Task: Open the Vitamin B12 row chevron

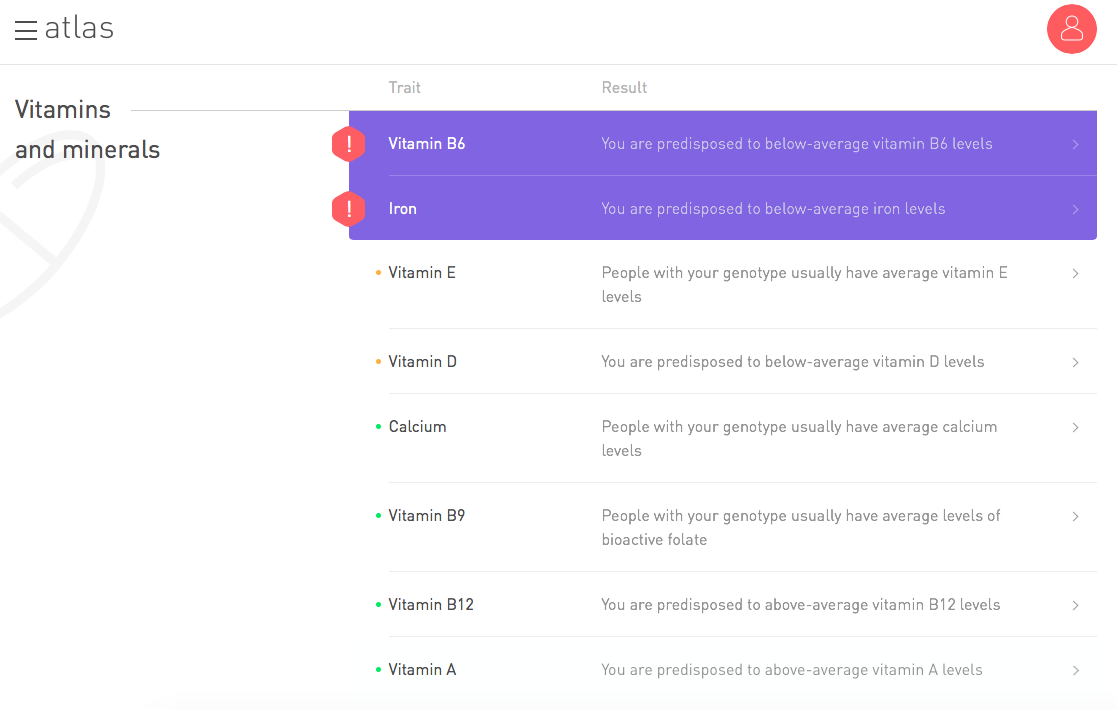Action: coord(1075,605)
